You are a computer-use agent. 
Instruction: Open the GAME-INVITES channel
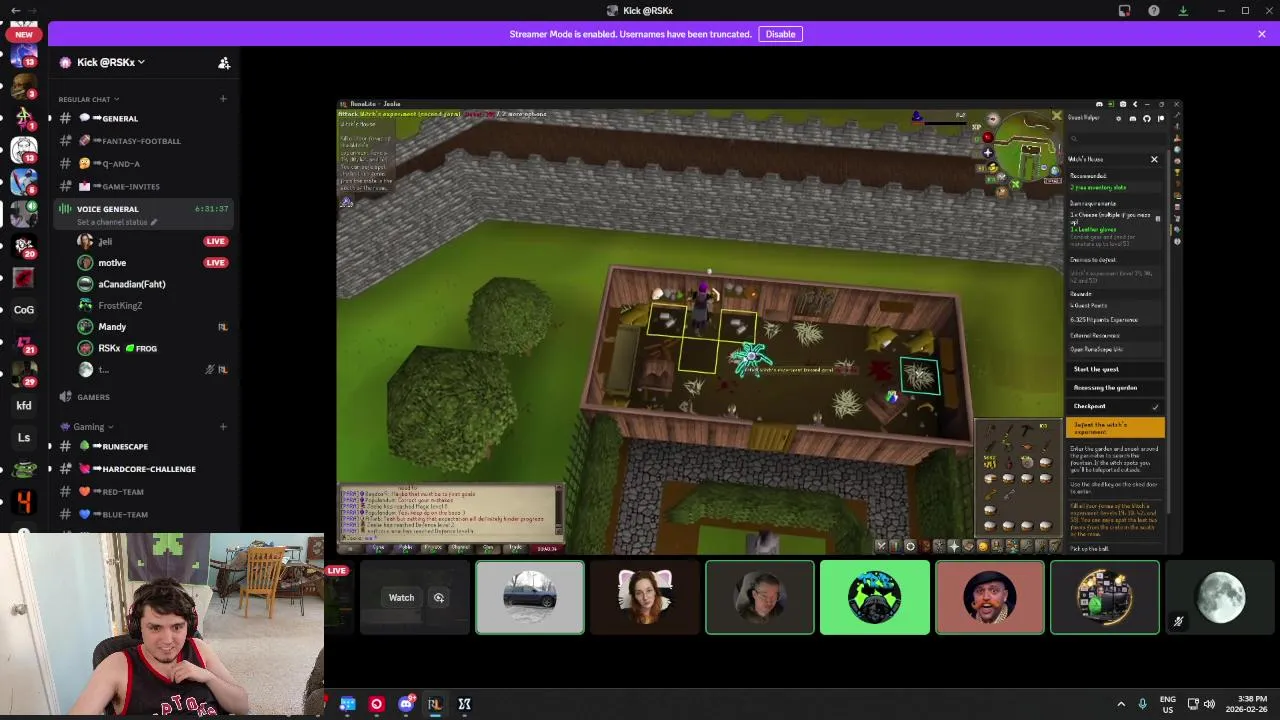[x=145, y=186]
